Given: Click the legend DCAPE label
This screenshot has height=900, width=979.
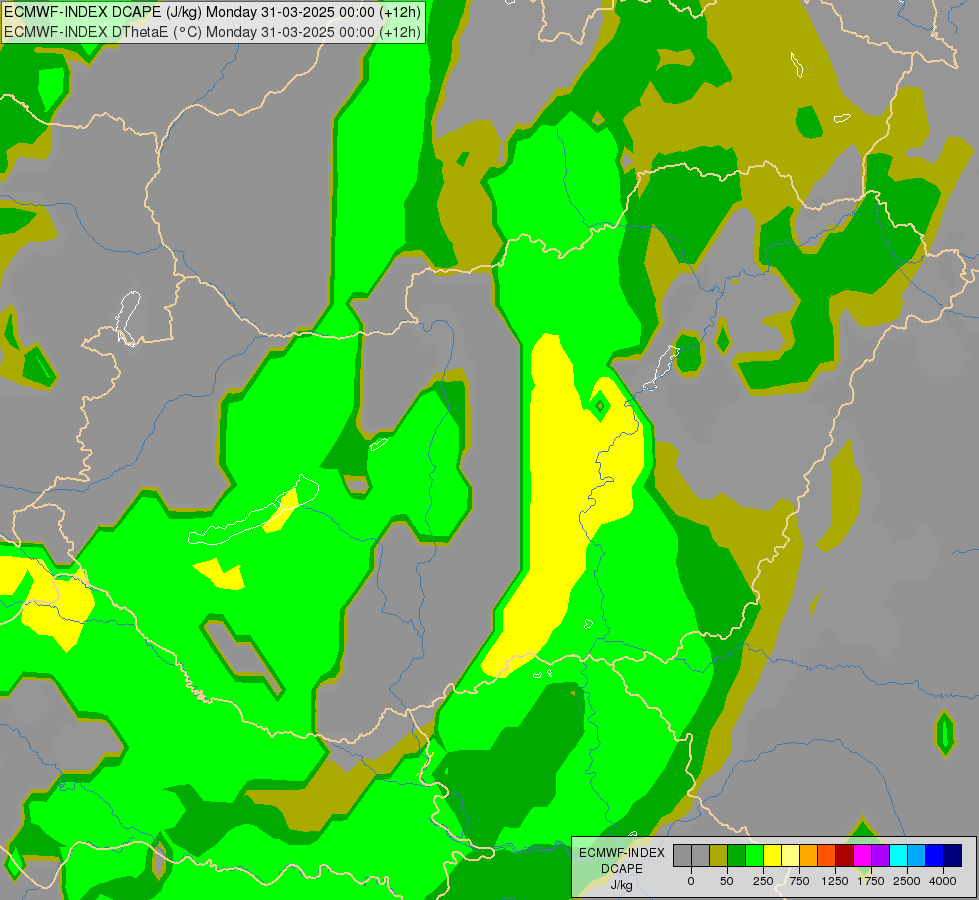Looking at the screenshot, I should click(x=622, y=868).
